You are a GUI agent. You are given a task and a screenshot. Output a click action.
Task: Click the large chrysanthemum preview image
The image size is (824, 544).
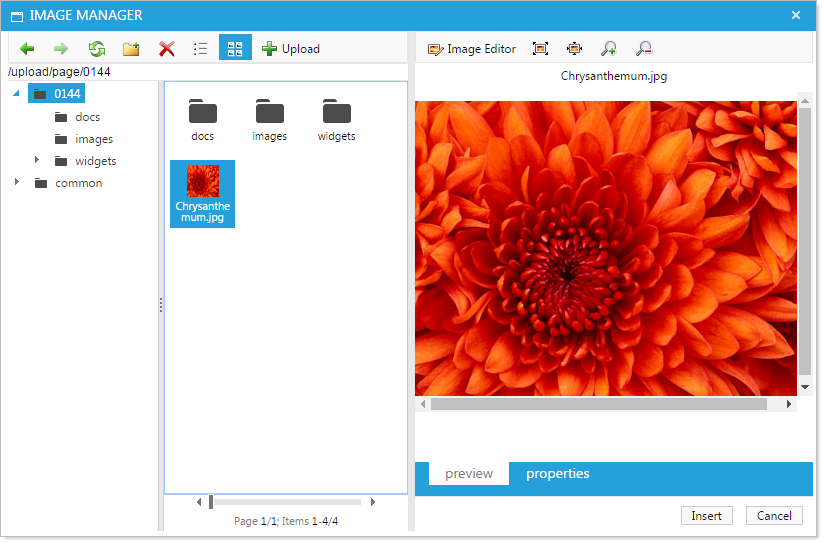(x=605, y=248)
